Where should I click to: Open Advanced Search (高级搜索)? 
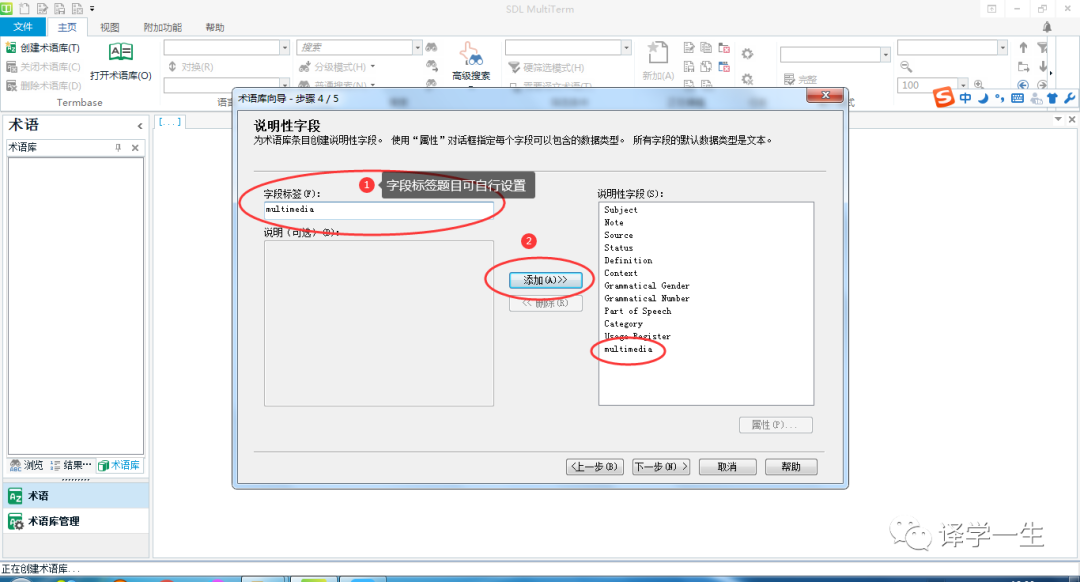pyautogui.click(x=471, y=61)
